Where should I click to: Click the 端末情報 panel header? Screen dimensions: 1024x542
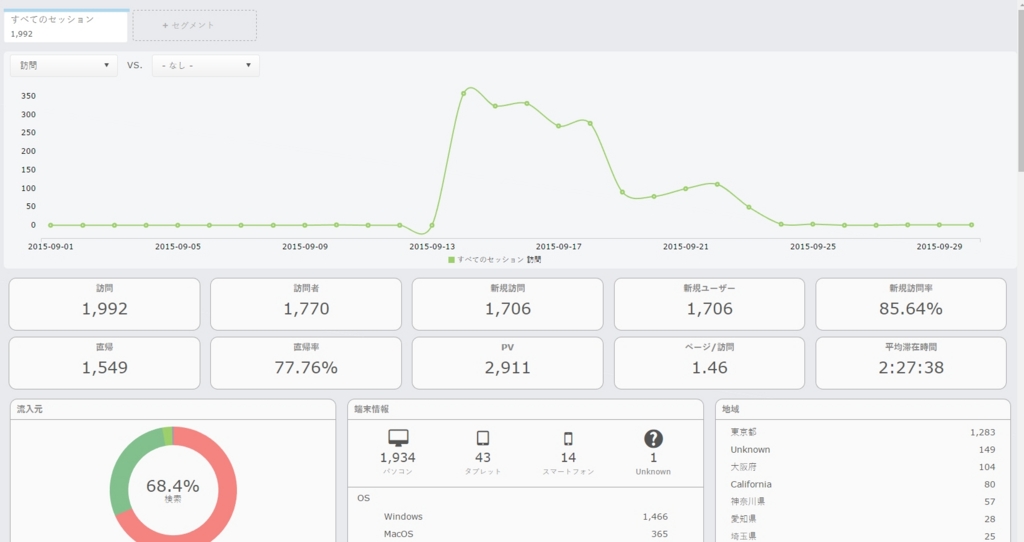(x=525, y=409)
